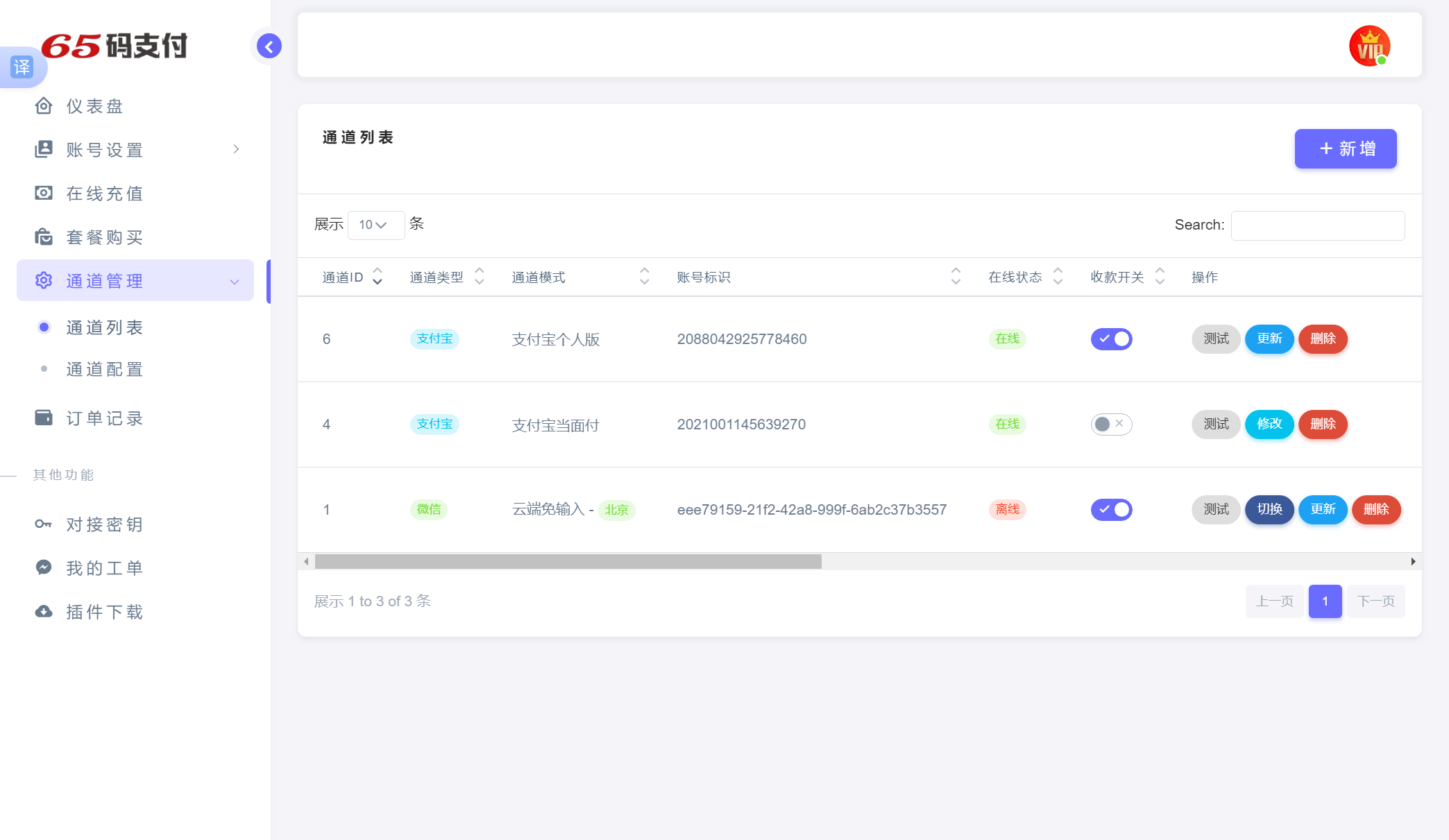Click 切换 for channel 1
Image resolution: width=1449 pixels, height=840 pixels.
tap(1269, 509)
